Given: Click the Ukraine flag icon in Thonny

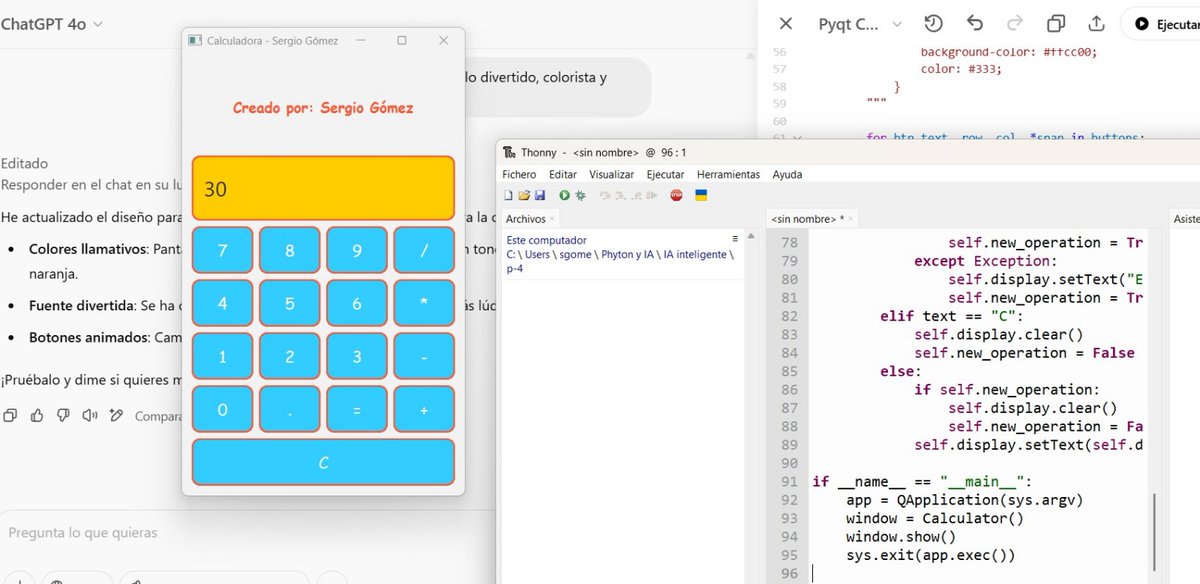Looking at the screenshot, I should [x=700, y=195].
